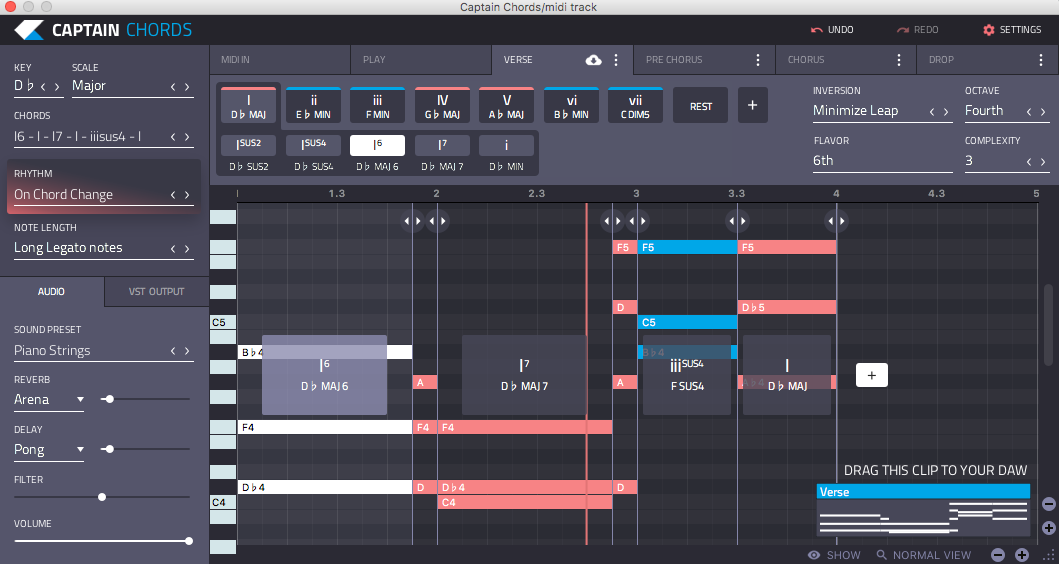Click the REST chord button
The image size is (1059, 564).
point(700,105)
